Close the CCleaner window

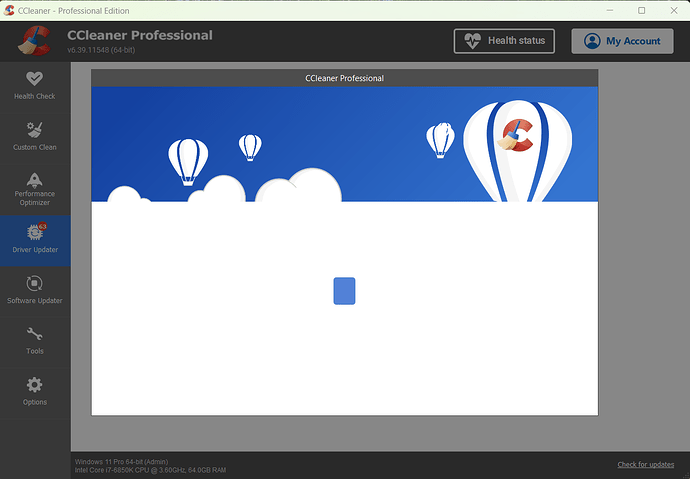674,11
